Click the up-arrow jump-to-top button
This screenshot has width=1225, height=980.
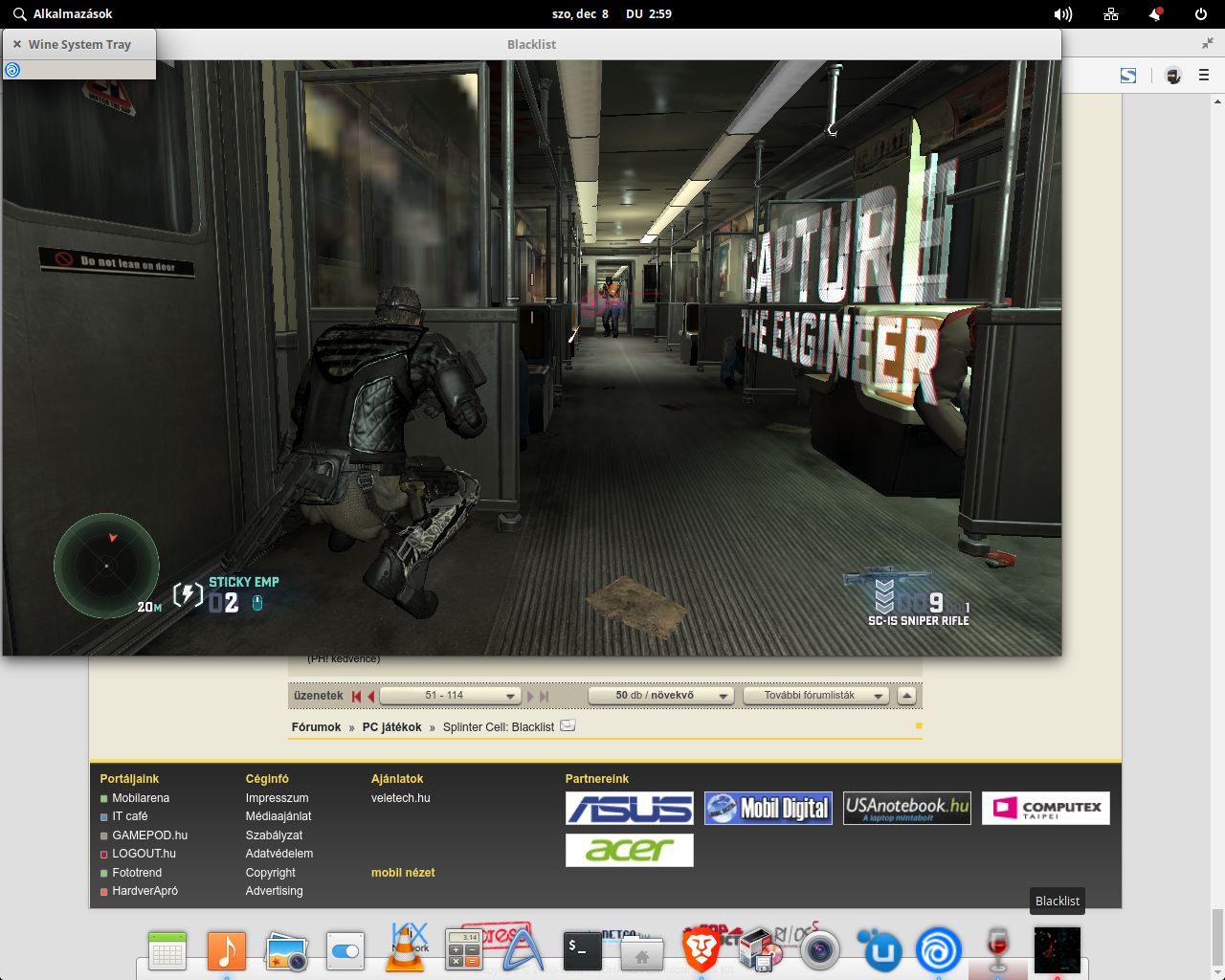tap(907, 696)
